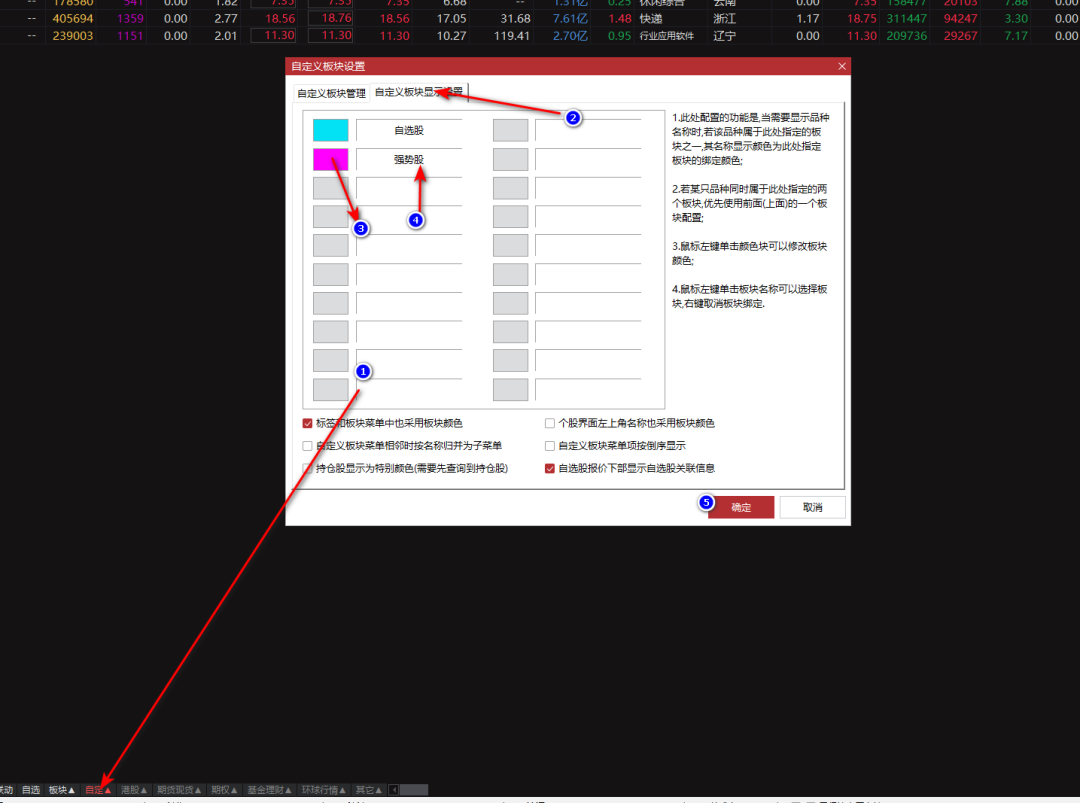Close the 自定义板块设置 dialog
1080x803 pixels.
[842, 66]
